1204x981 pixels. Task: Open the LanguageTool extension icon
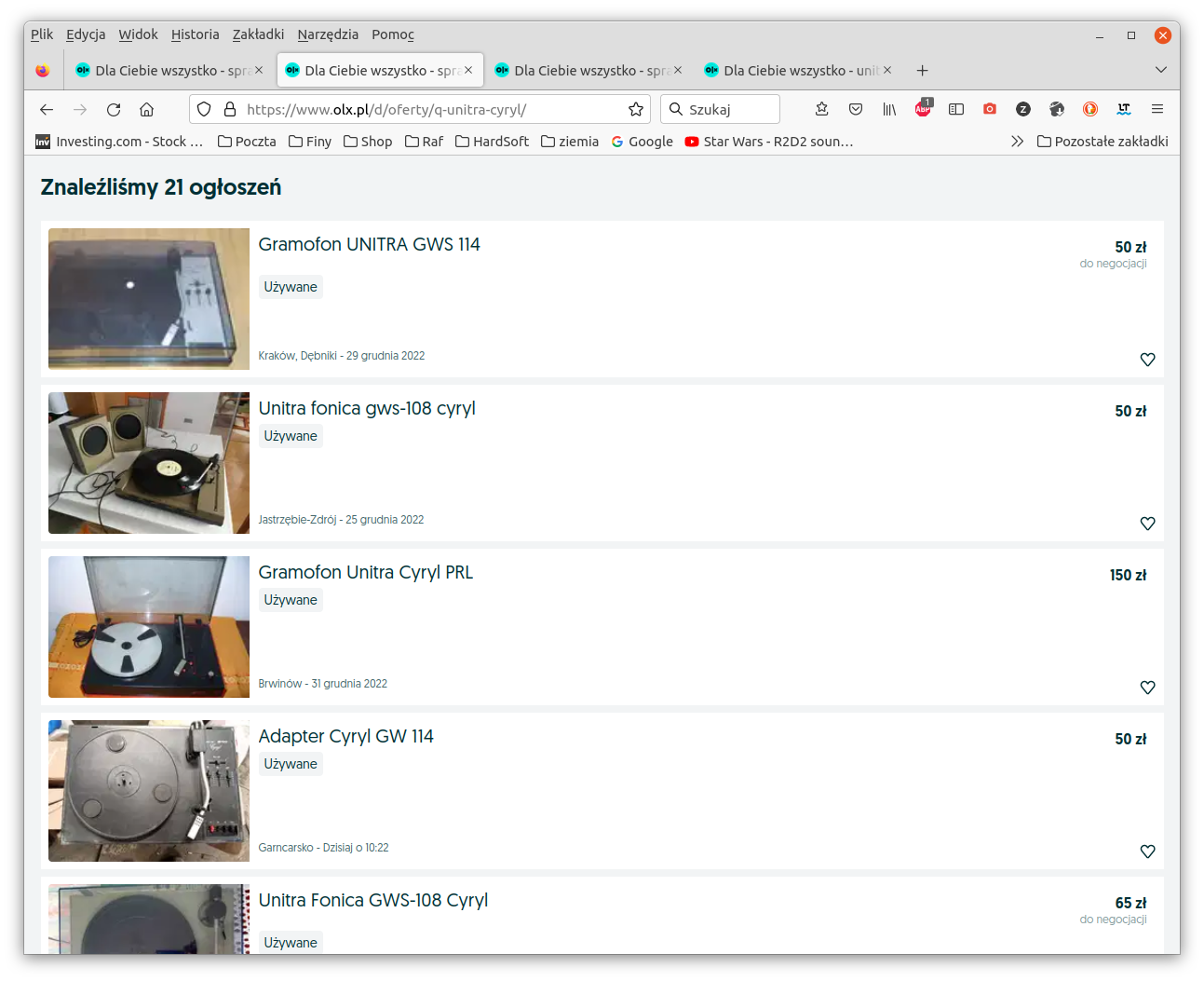coord(1124,109)
